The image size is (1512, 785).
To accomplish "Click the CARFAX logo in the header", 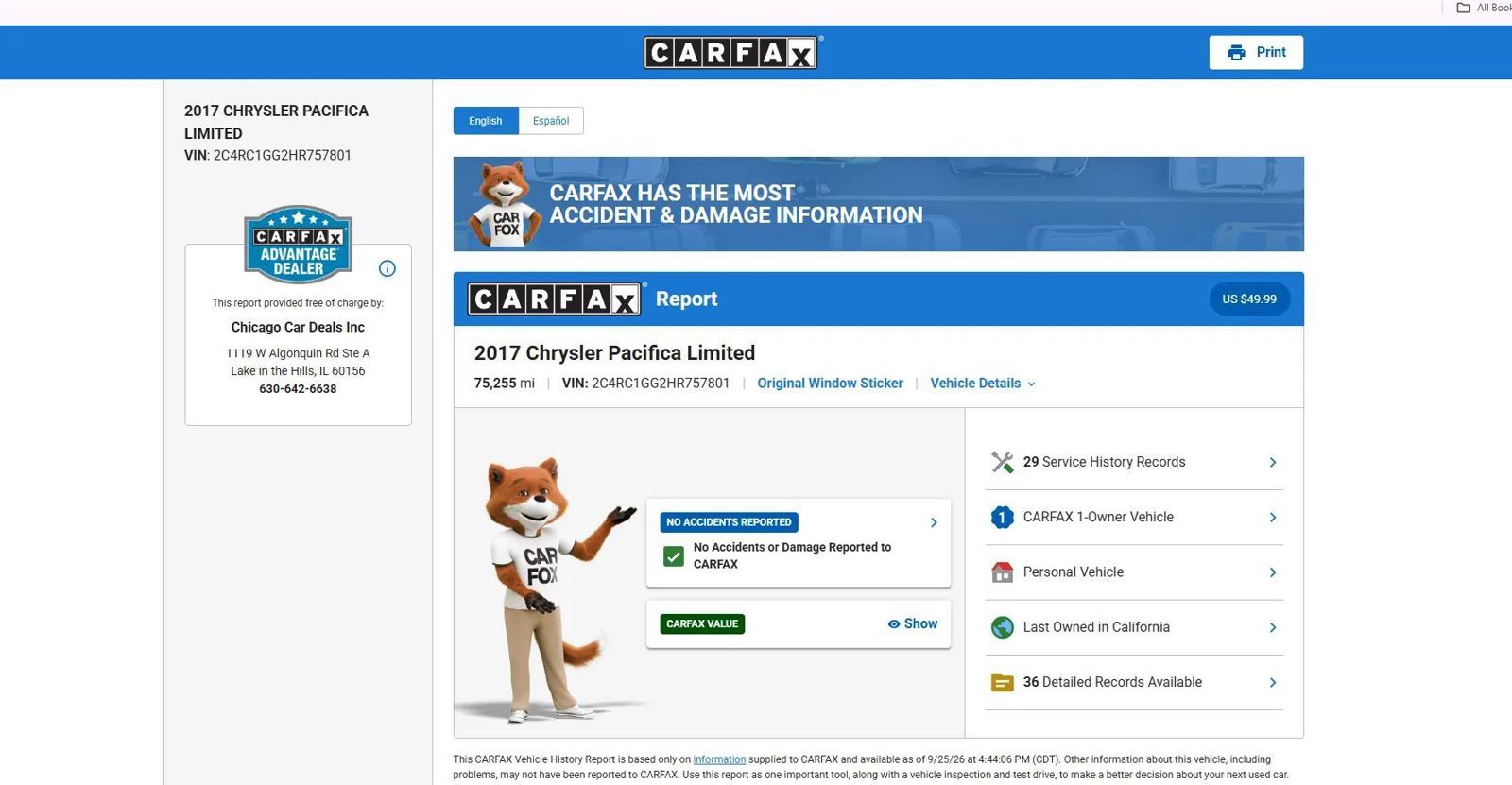I will pyautogui.click(x=732, y=53).
